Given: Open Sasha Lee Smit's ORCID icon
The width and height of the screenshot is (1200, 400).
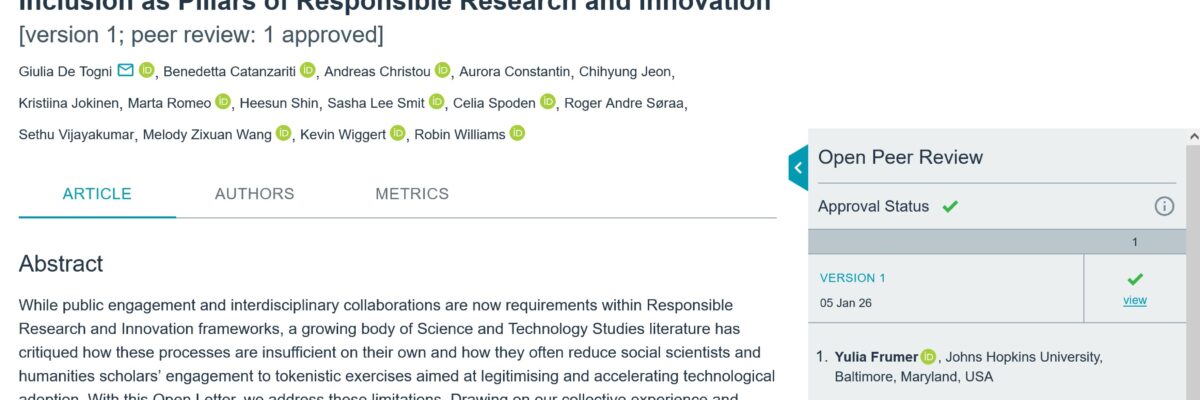Looking at the screenshot, I should [x=436, y=102].
